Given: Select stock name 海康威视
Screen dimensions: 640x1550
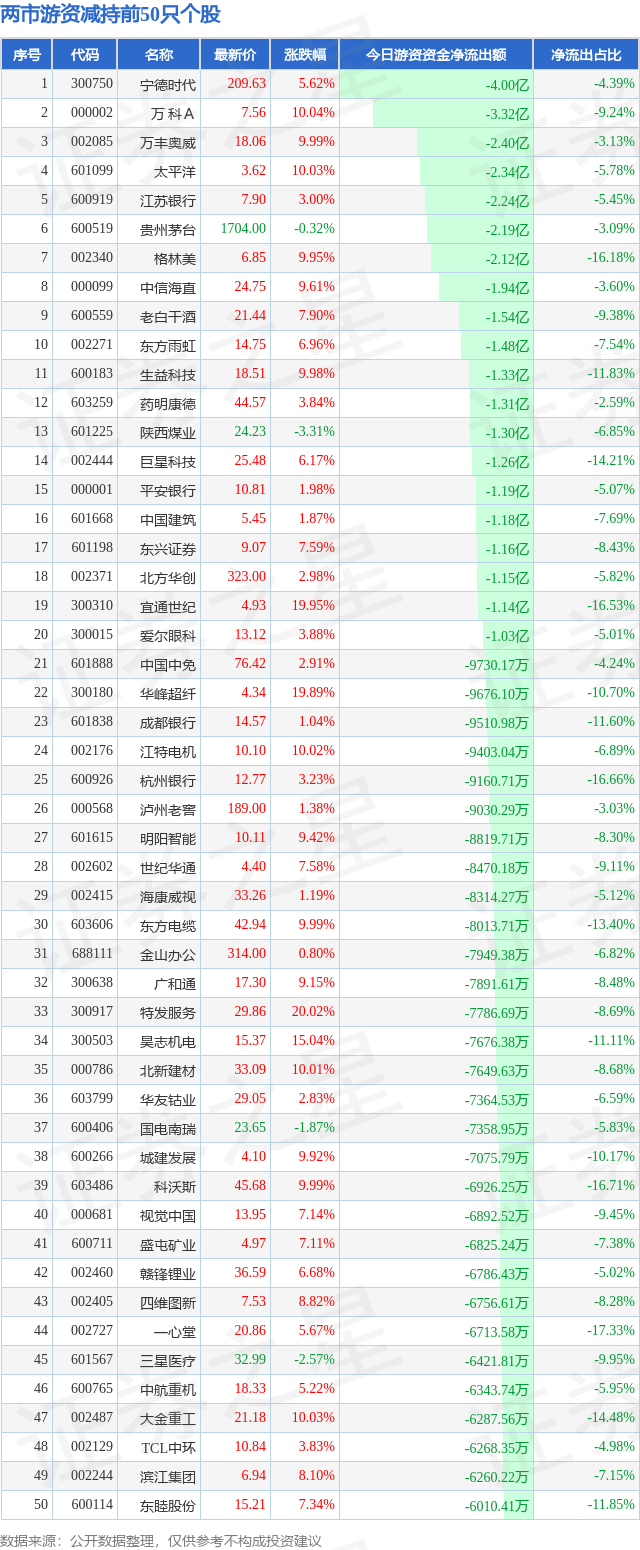Looking at the screenshot, I should tap(169, 897).
